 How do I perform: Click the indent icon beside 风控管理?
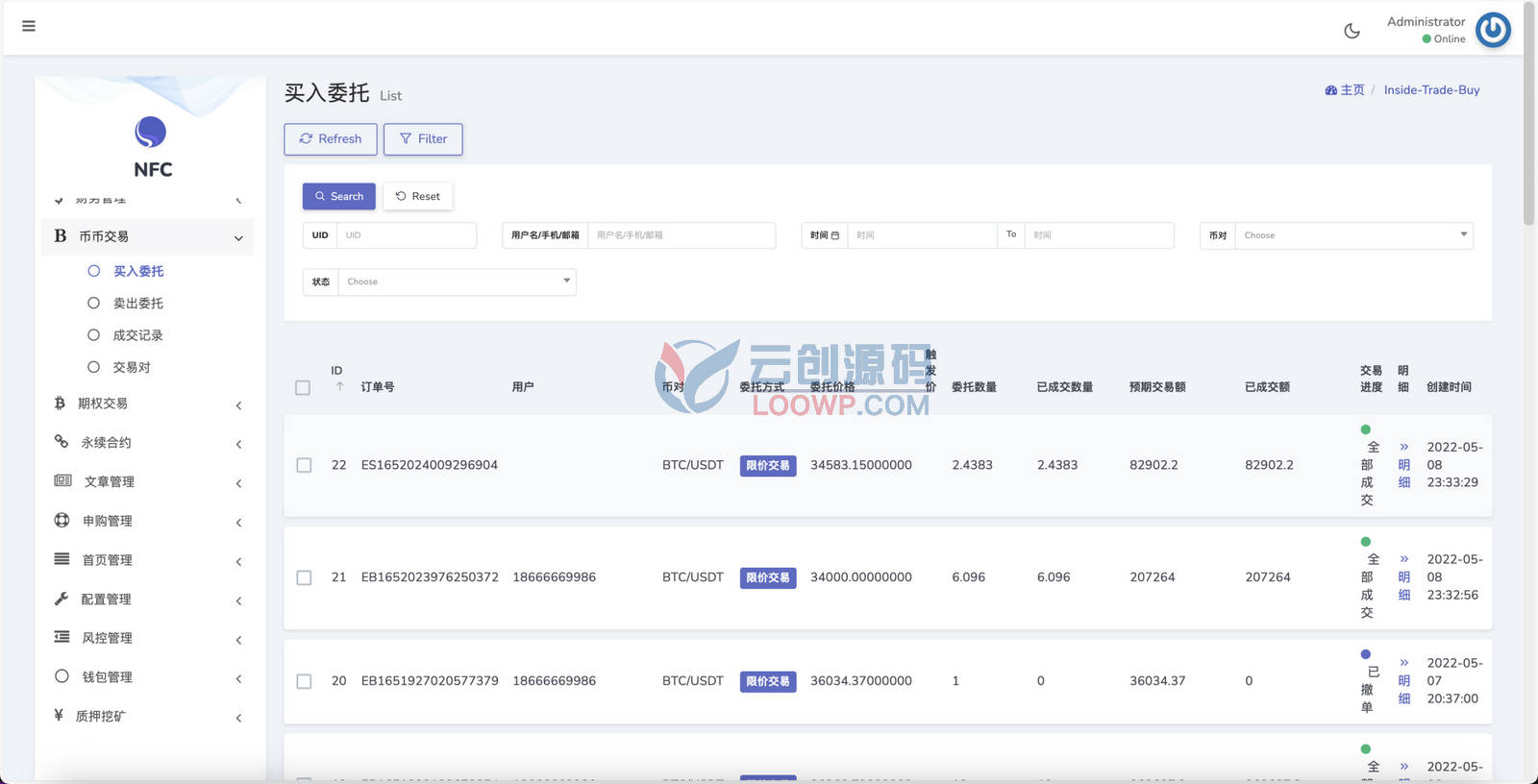62,637
